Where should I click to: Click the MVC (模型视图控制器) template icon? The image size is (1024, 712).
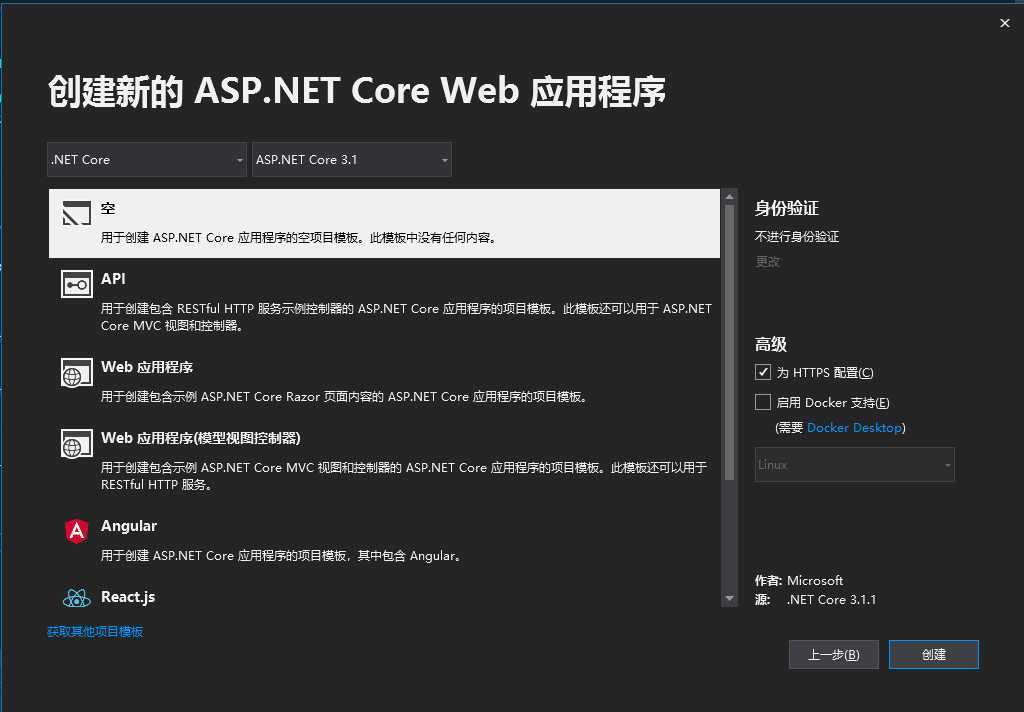76,444
